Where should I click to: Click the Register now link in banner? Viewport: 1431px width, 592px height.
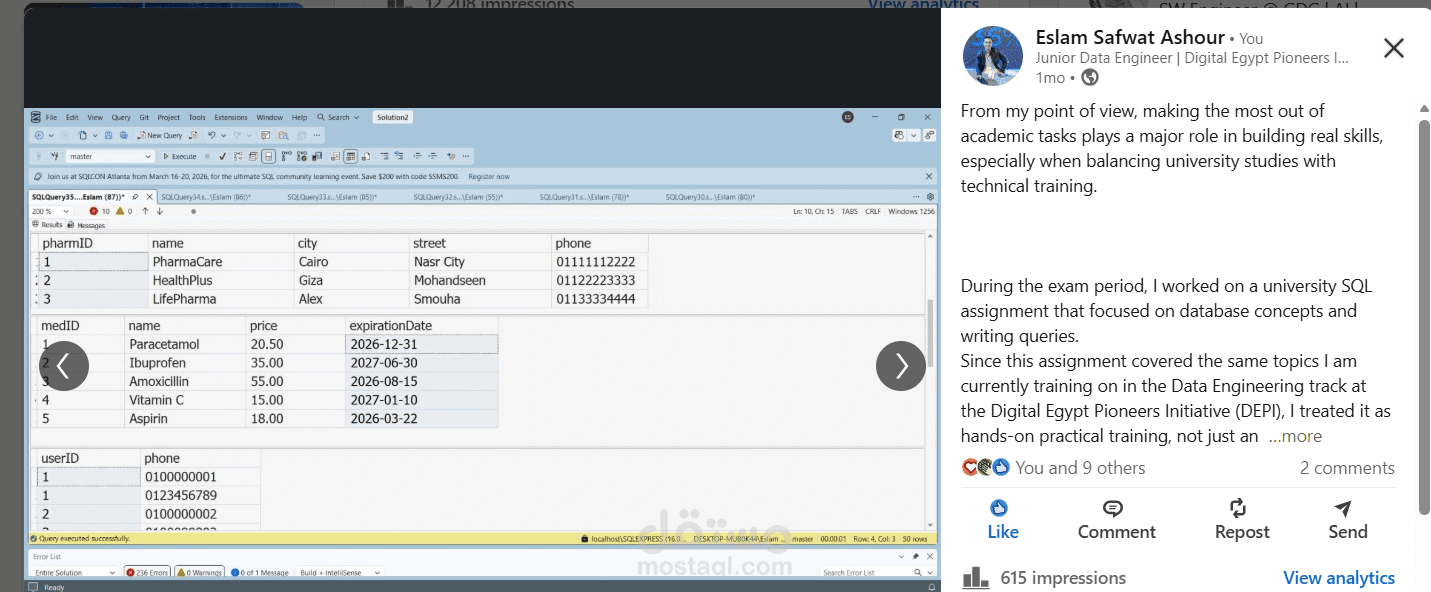click(x=489, y=176)
